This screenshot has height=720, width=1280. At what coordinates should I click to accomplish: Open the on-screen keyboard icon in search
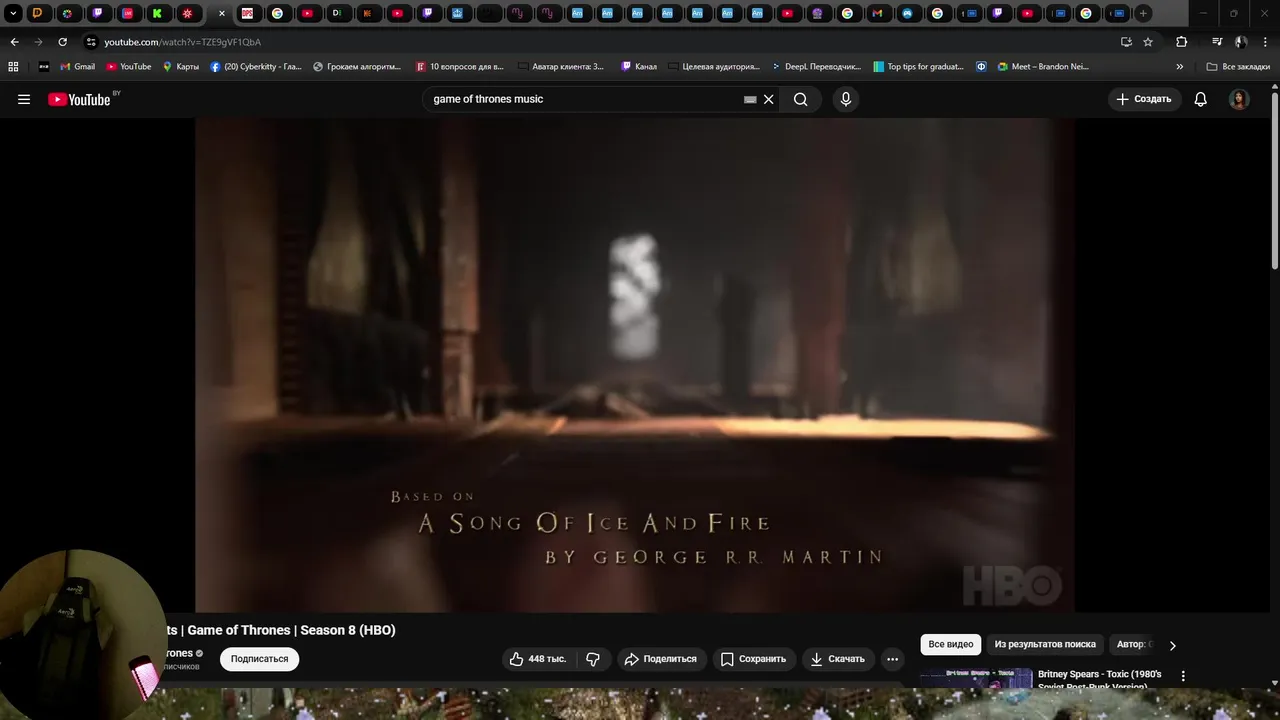[750, 99]
